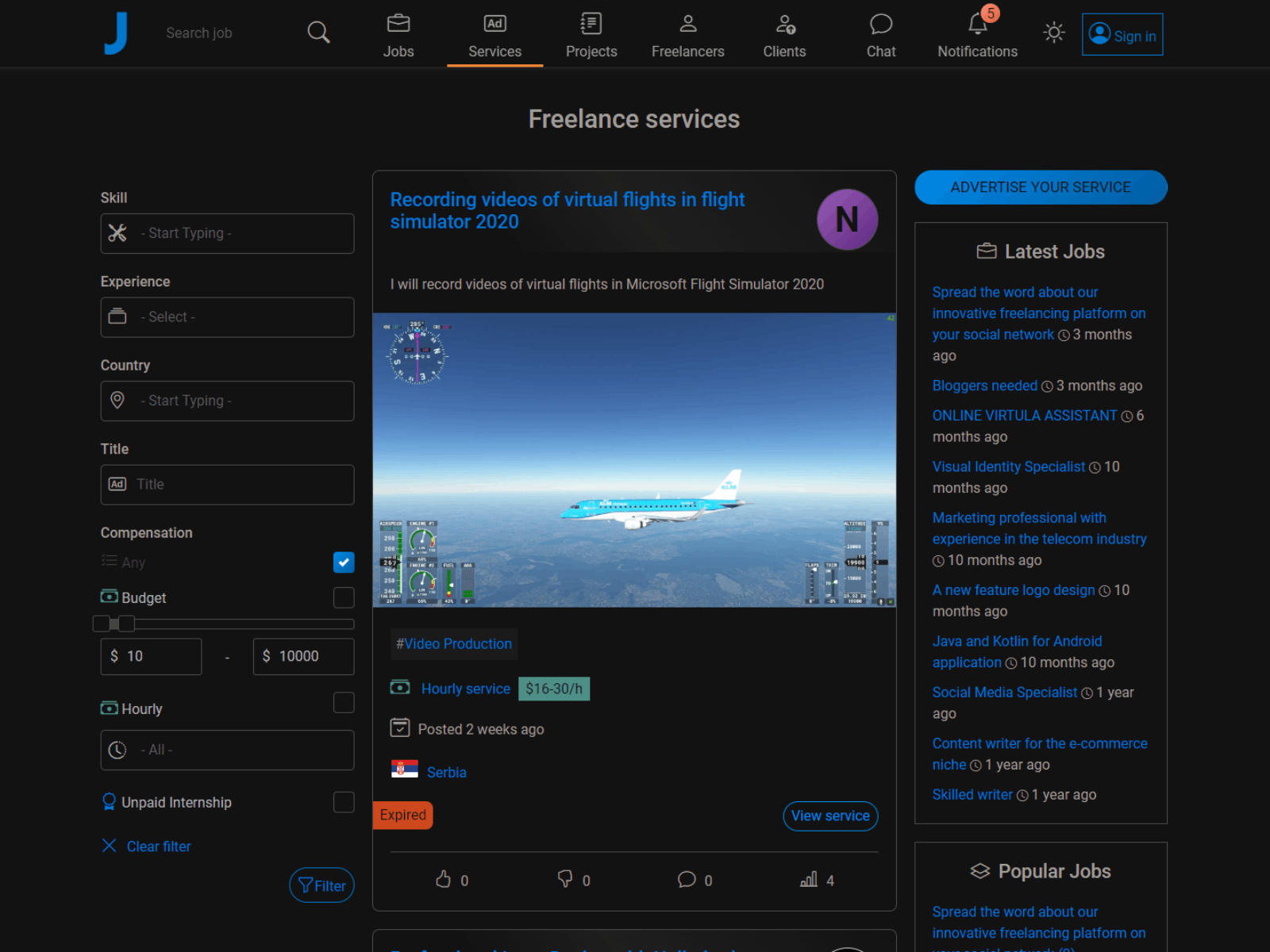Click the Sign in button

(1122, 34)
